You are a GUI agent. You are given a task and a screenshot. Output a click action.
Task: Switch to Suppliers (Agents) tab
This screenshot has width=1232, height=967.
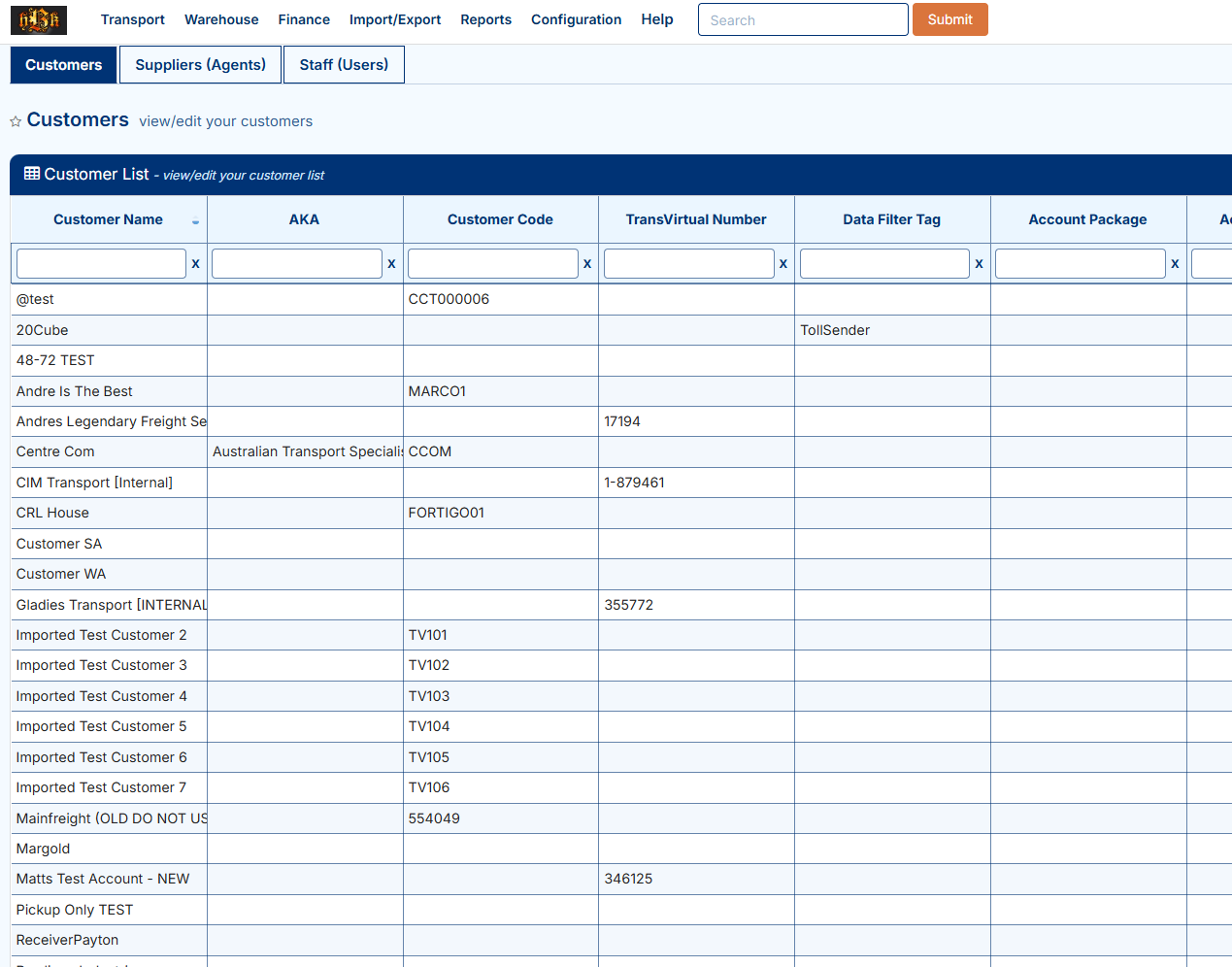[x=200, y=65]
